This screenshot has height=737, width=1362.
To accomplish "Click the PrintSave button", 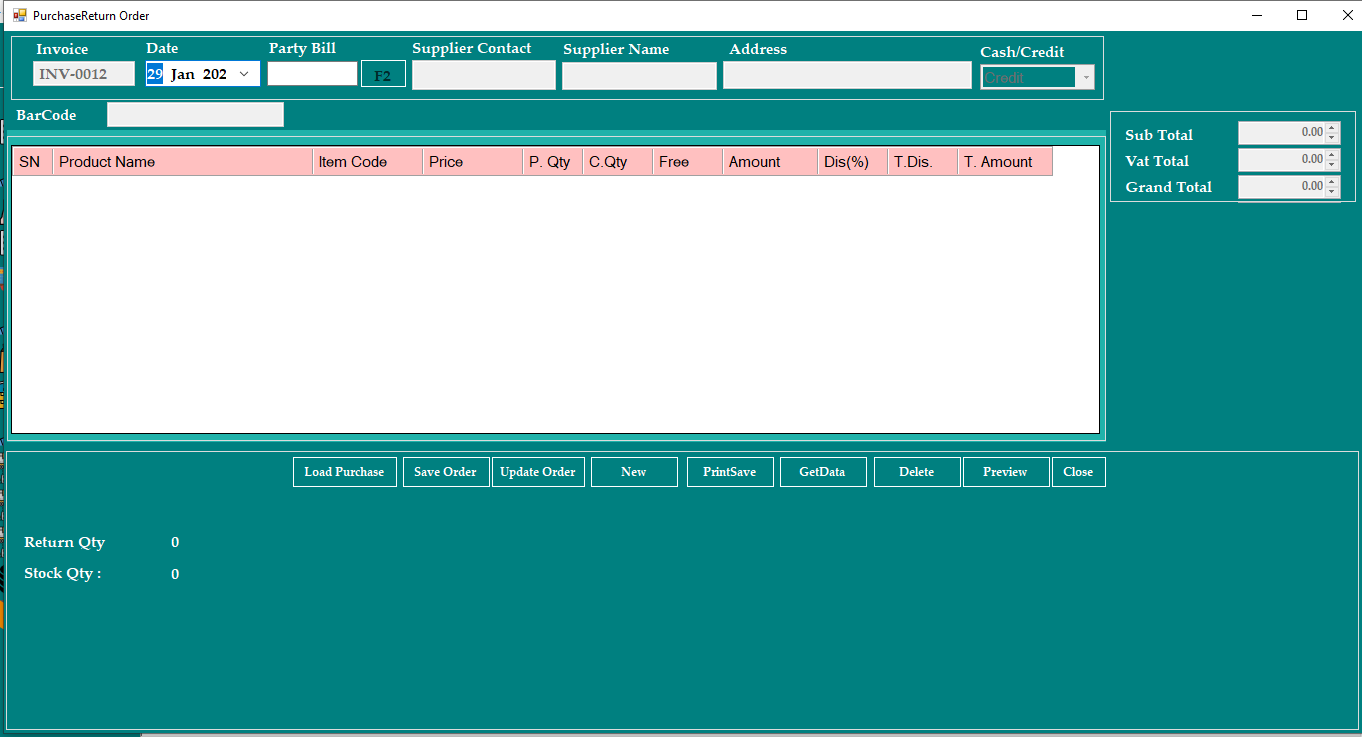I will [729, 472].
